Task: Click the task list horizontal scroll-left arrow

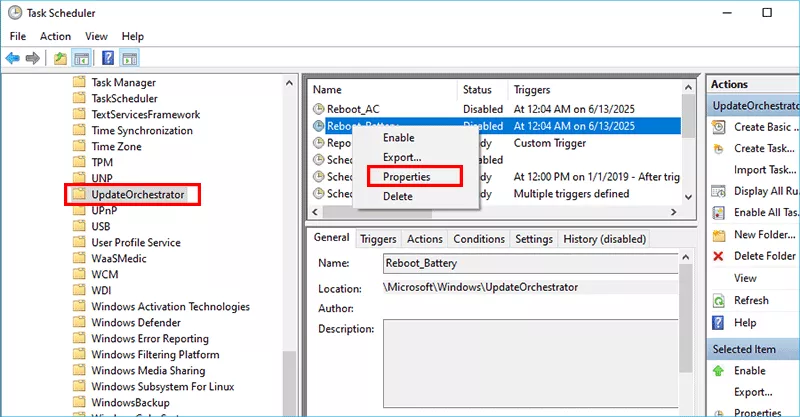Action: point(315,212)
